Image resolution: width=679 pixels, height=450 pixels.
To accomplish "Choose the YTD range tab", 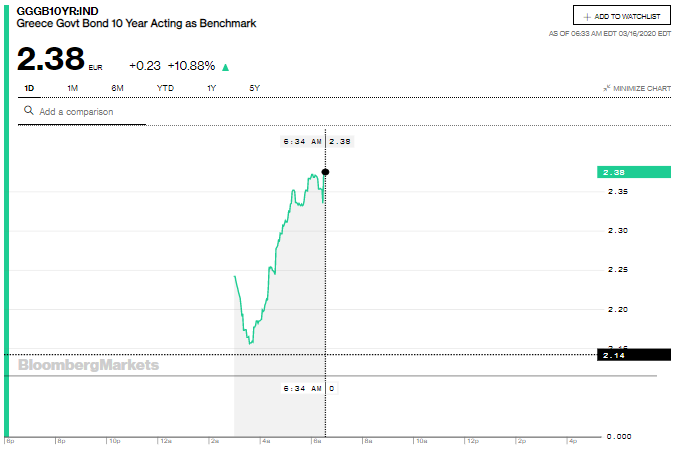I will click(165, 88).
